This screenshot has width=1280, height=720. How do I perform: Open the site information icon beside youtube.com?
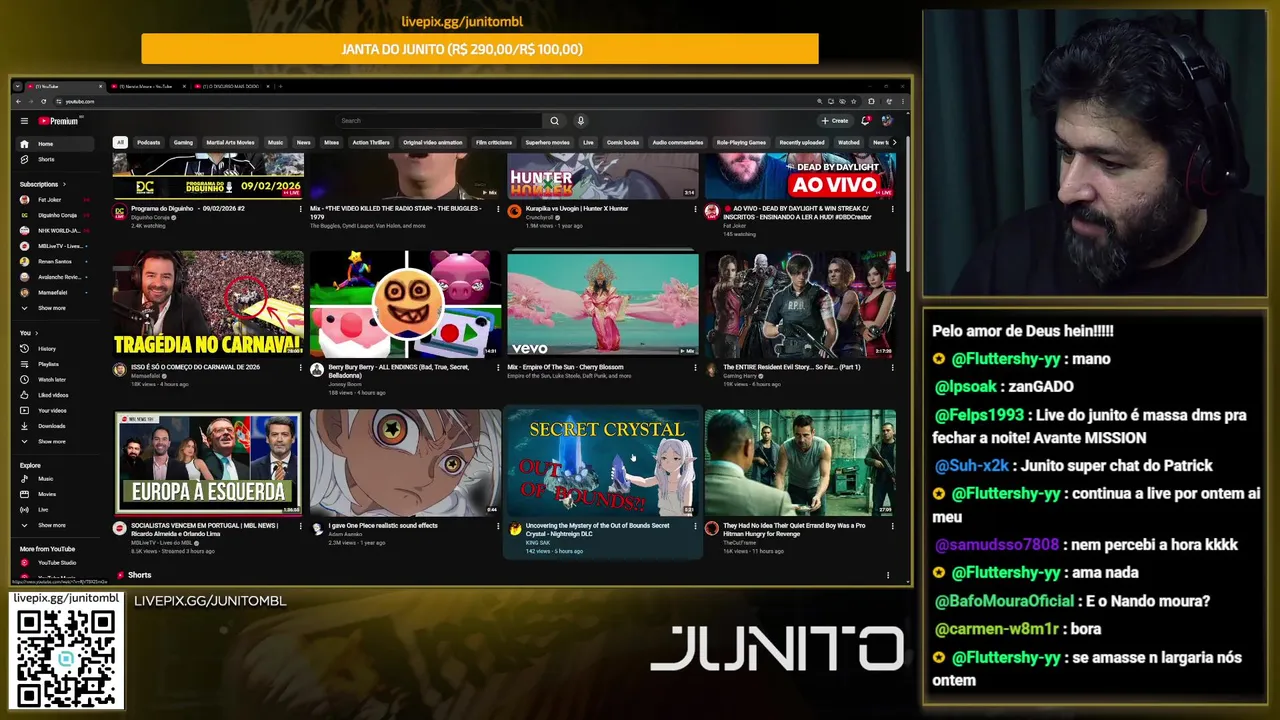point(59,102)
